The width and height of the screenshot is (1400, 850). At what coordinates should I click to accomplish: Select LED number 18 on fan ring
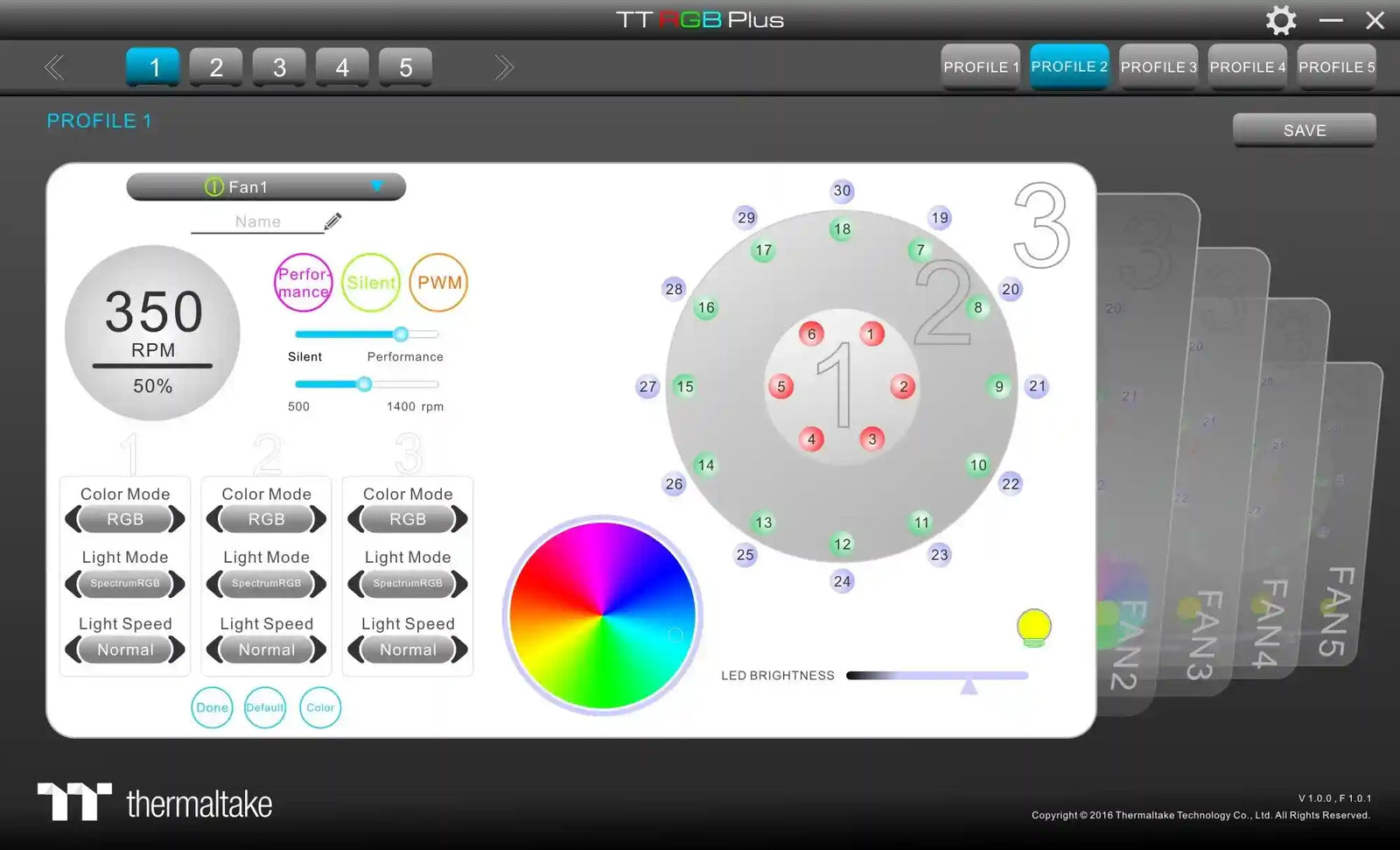coord(842,229)
